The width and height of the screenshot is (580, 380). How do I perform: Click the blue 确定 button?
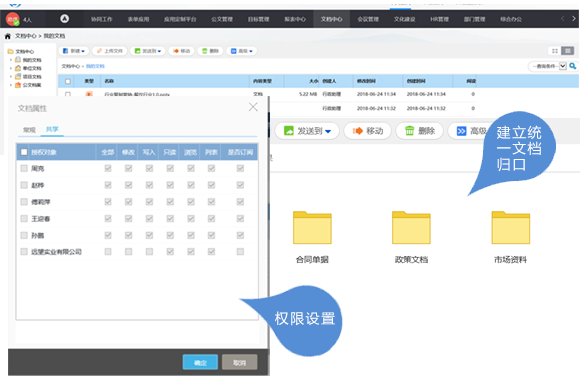[x=200, y=363]
